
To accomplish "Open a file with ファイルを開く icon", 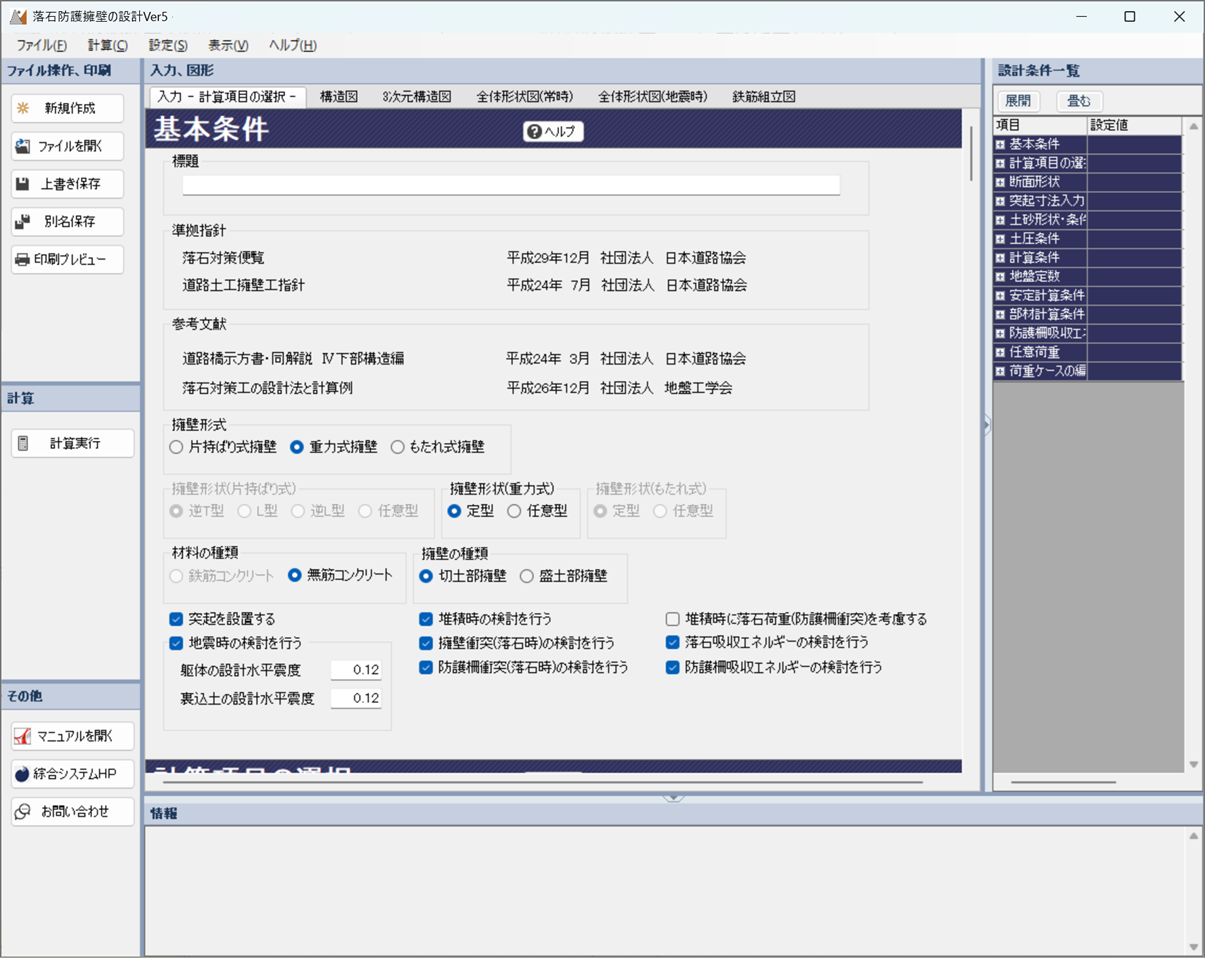I will pos(23,146).
